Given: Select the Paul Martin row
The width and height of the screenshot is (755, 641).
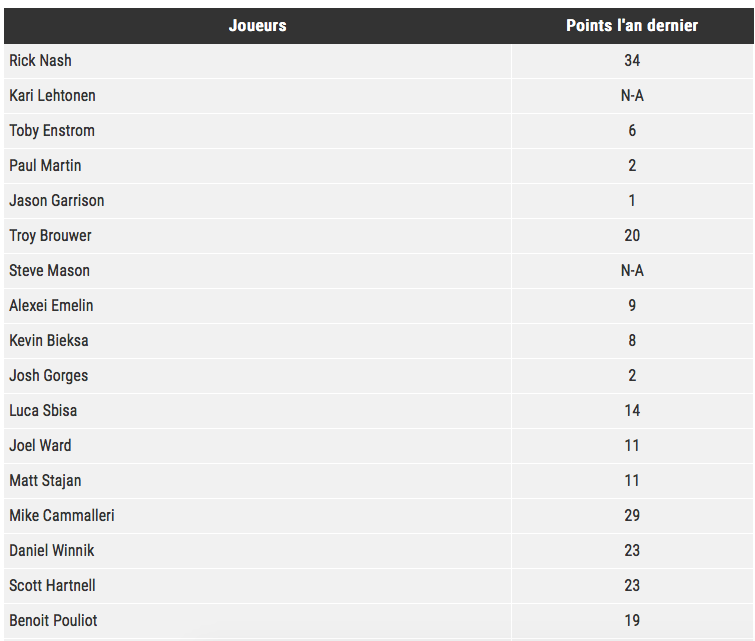Looking at the screenshot, I should tap(379, 166).
